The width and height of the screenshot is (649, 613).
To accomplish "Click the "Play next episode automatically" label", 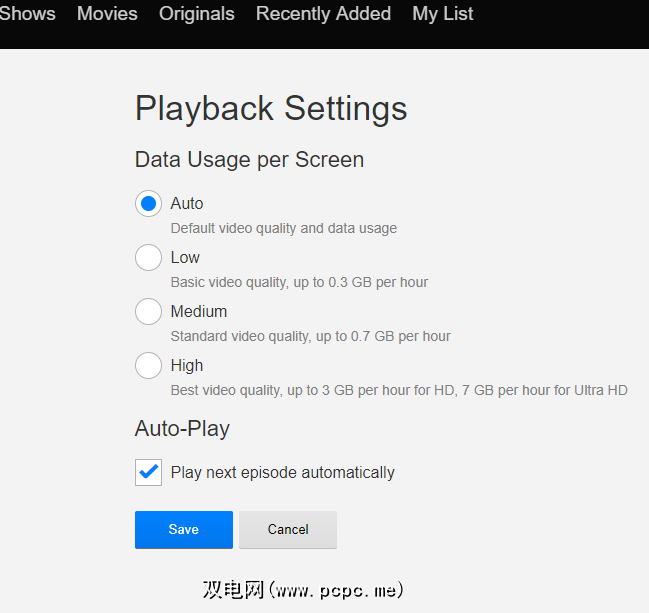I will (x=283, y=473).
